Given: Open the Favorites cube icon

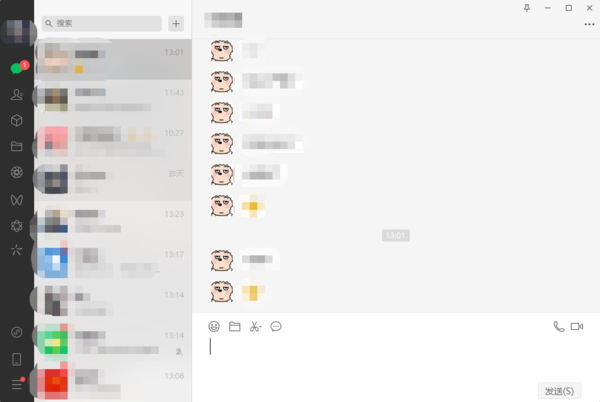Looking at the screenshot, I should (16, 120).
